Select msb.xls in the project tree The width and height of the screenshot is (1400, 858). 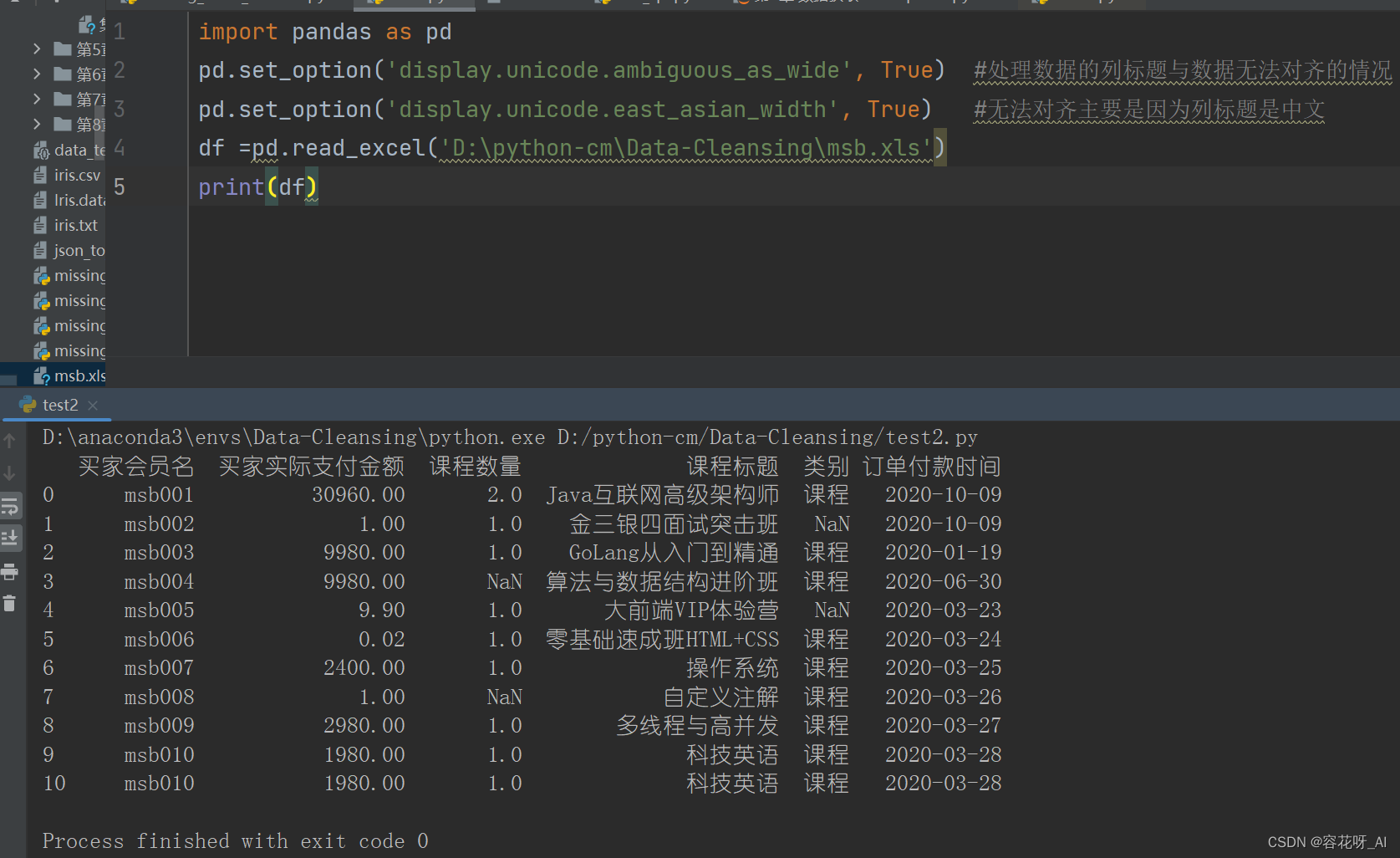click(x=69, y=376)
